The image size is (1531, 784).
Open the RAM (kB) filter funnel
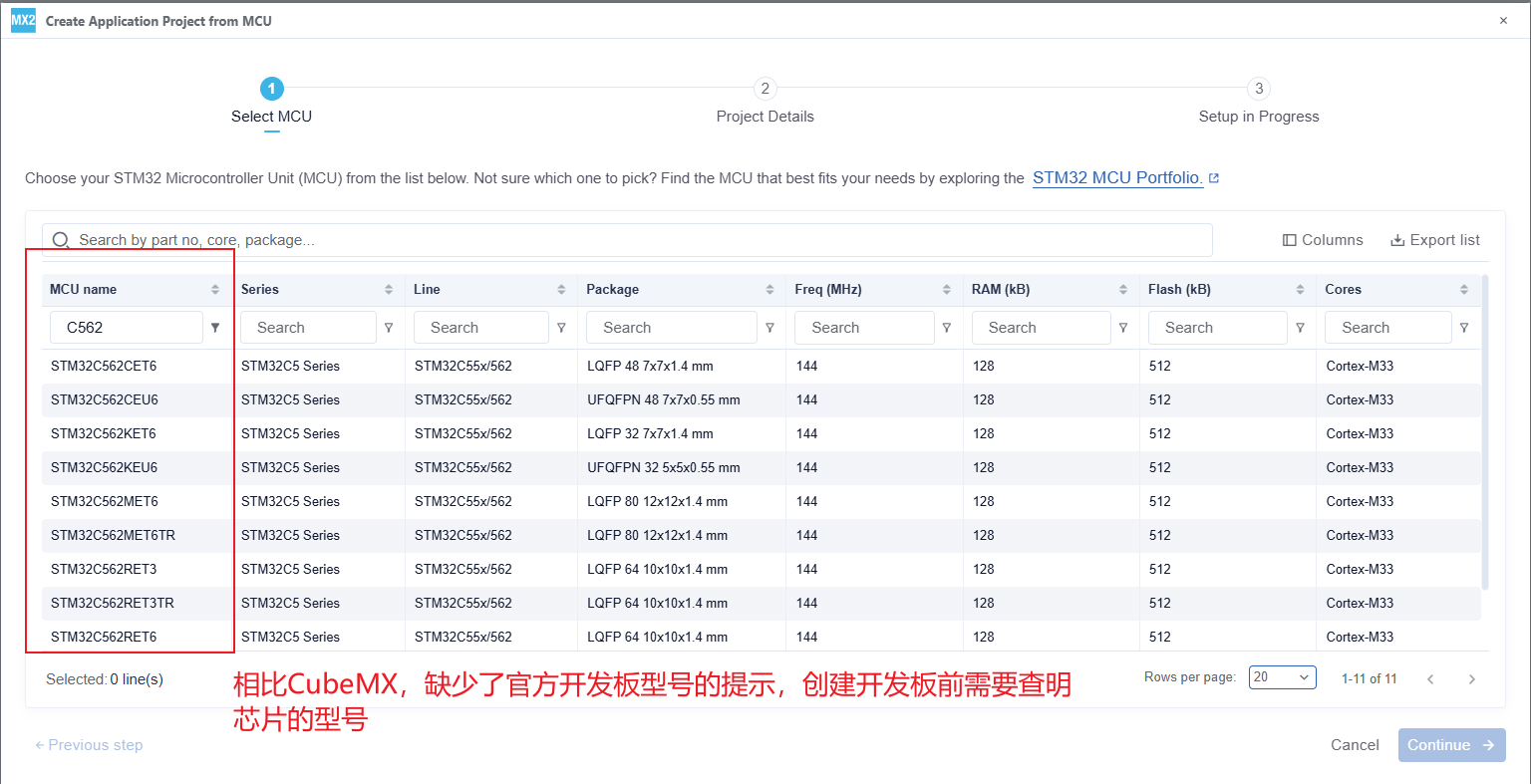click(1123, 328)
